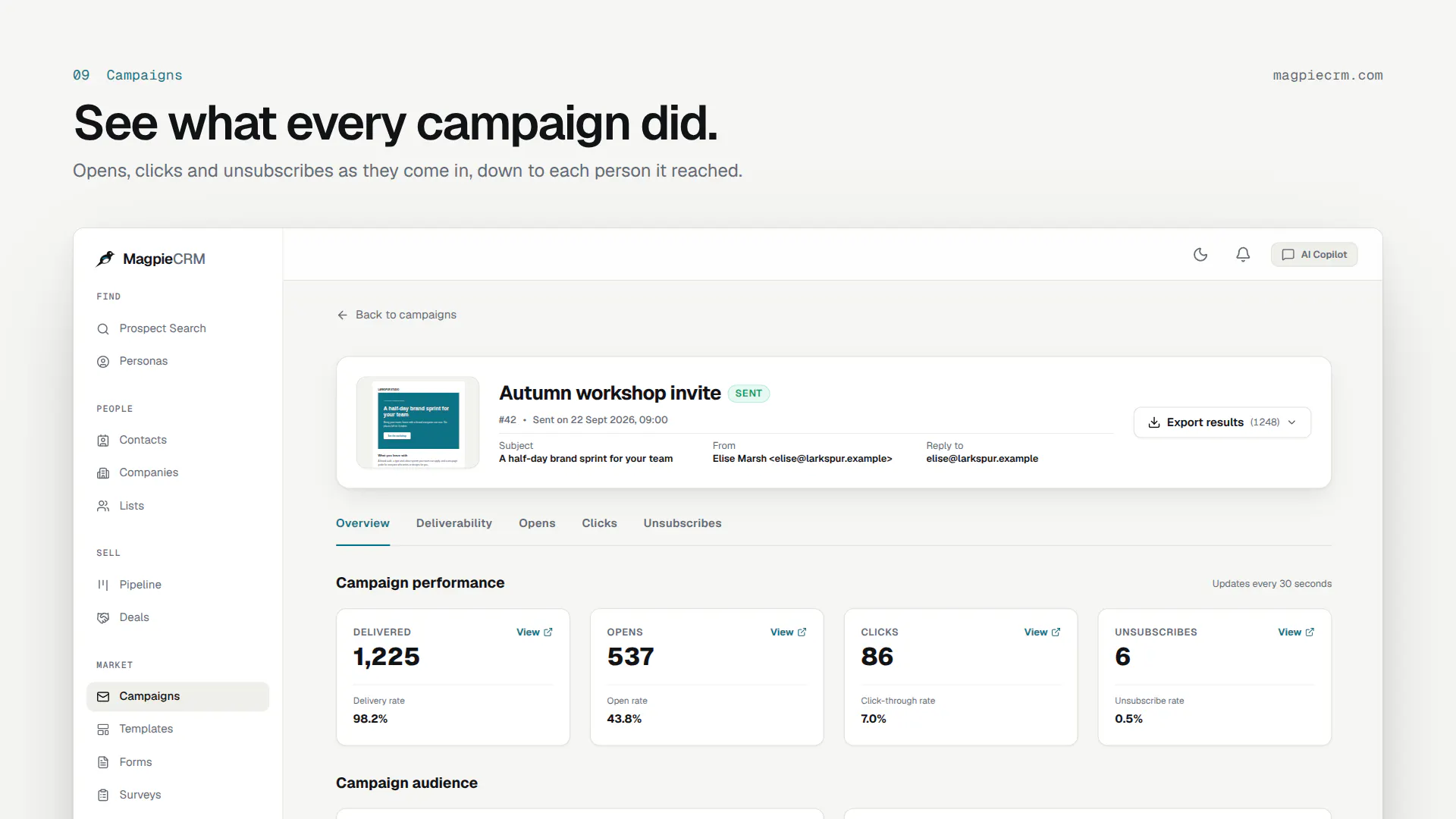
Task: Click the Elise Marsh sender address
Action: tap(802, 459)
